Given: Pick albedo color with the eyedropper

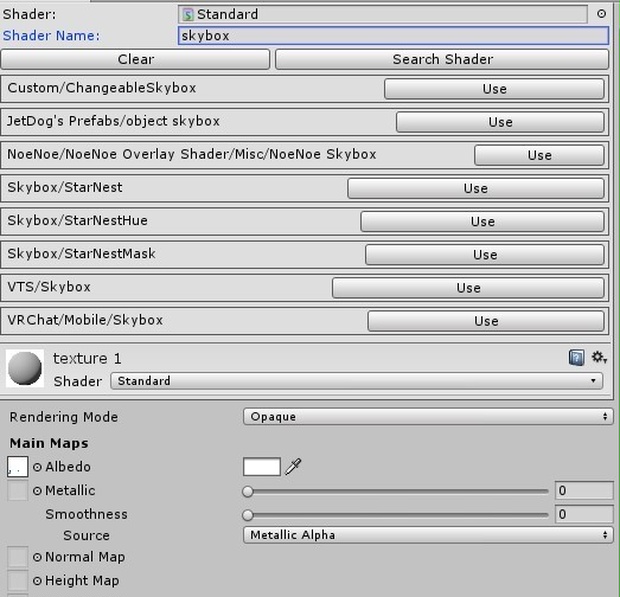Looking at the screenshot, I should 293,467.
